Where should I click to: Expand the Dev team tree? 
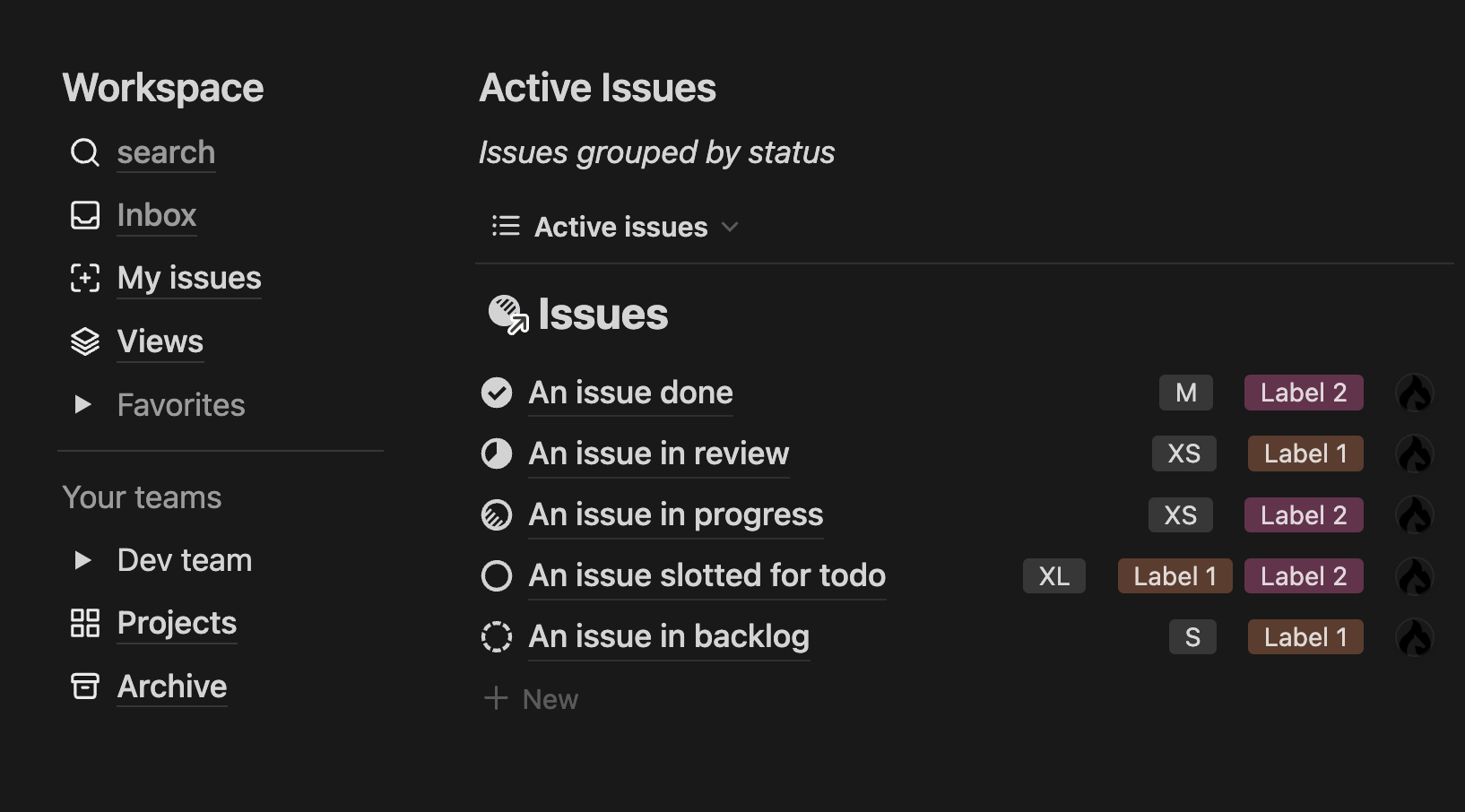coord(82,560)
